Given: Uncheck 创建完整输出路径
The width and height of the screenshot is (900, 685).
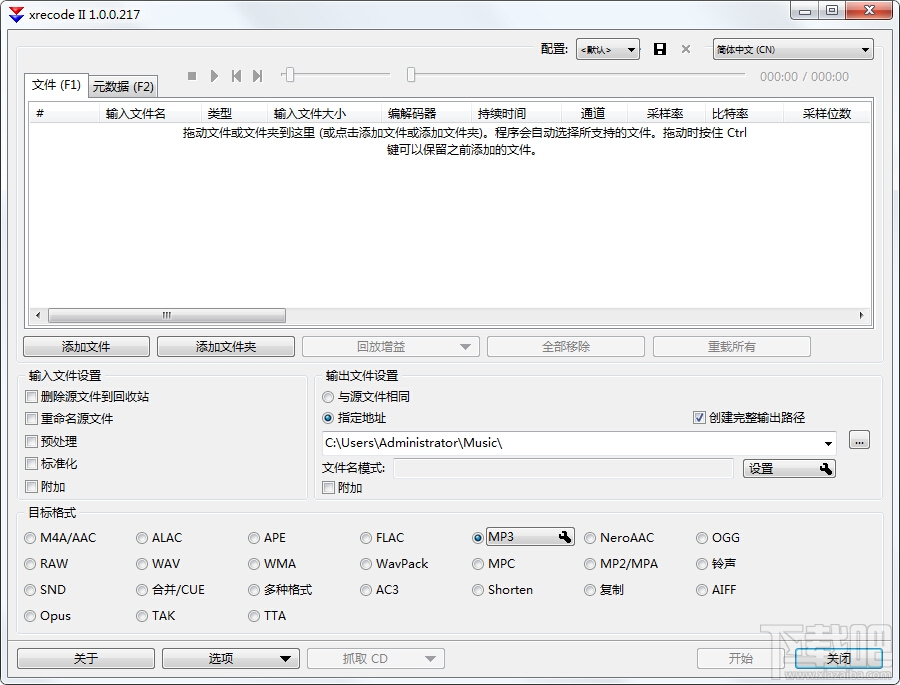Looking at the screenshot, I should tap(698, 418).
